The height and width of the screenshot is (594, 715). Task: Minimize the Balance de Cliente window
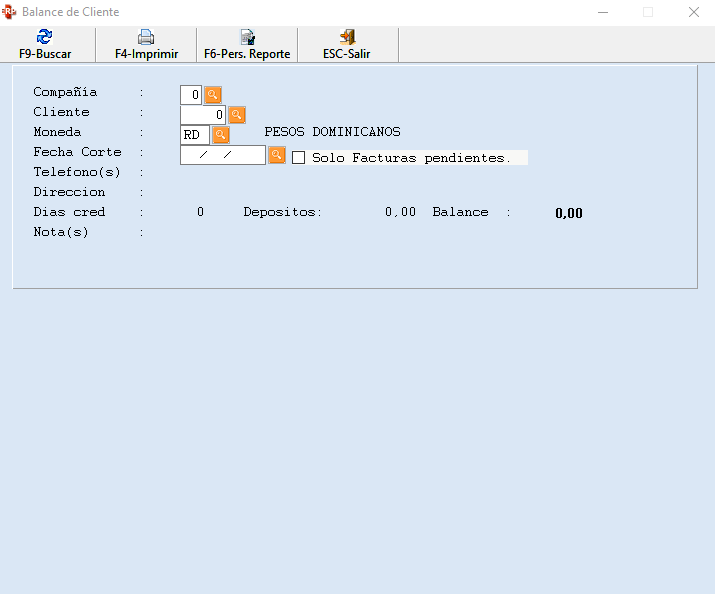[602, 12]
